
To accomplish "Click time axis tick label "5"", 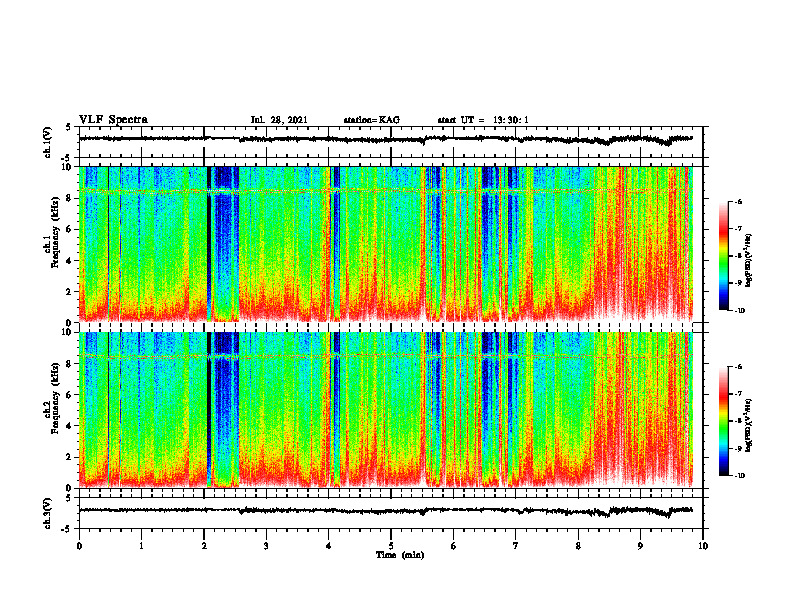I will click(x=391, y=546).
